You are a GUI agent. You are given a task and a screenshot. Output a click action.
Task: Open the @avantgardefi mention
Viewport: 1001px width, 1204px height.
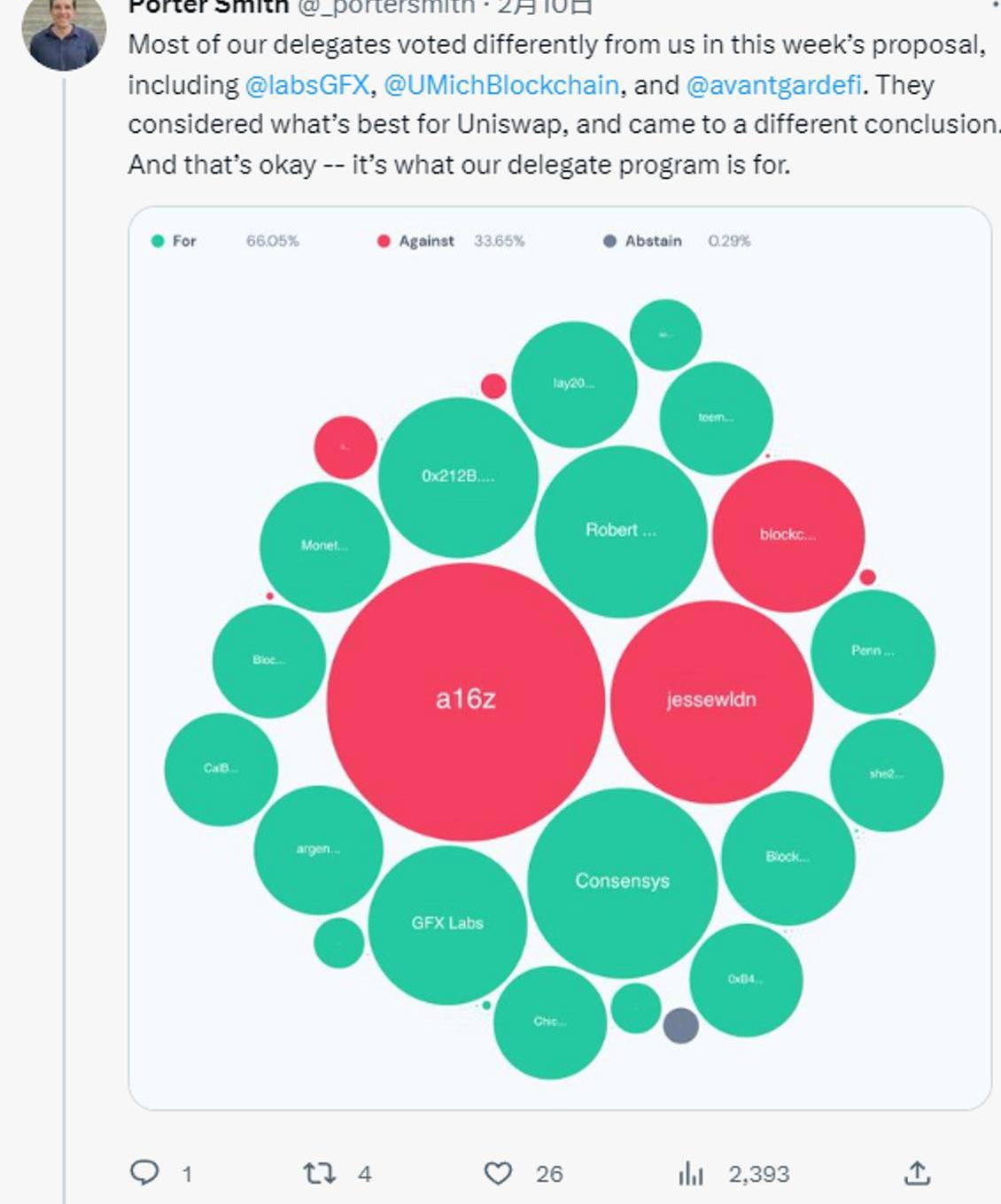(x=773, y=85)
